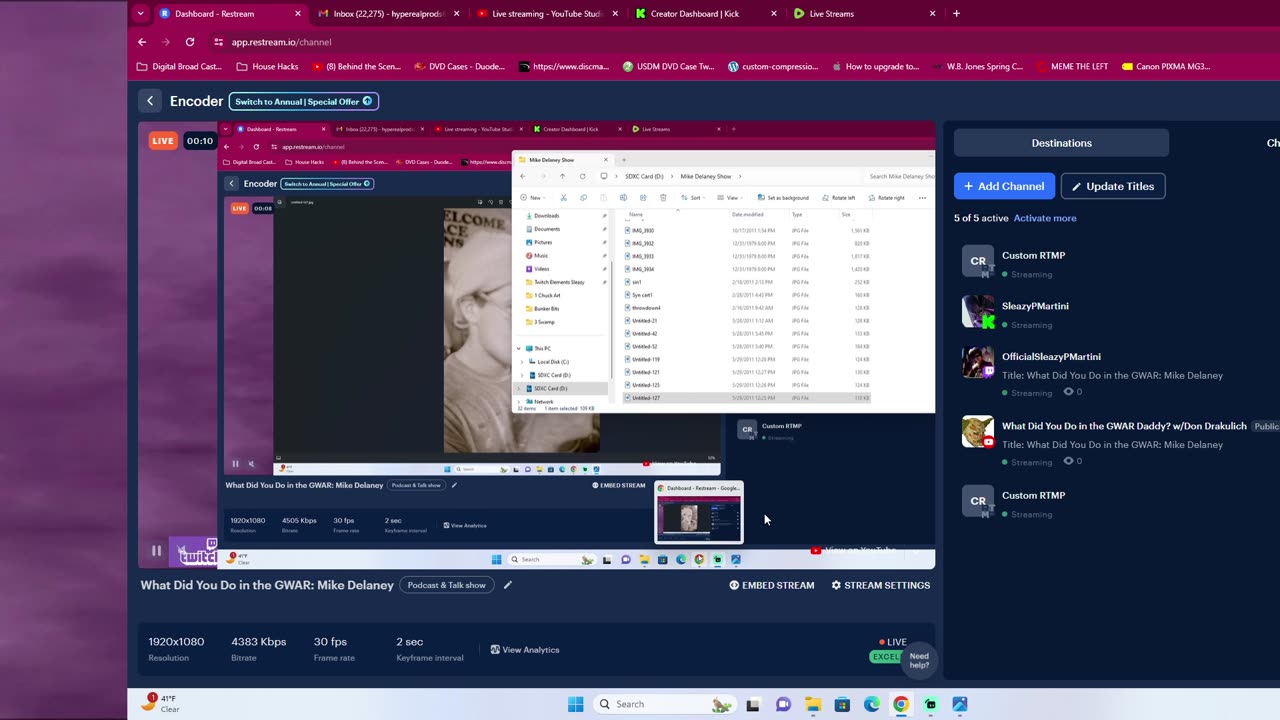Click the first Custom RTMP channel avatar
Screen dimensions: 1280x720
point(978,261)
